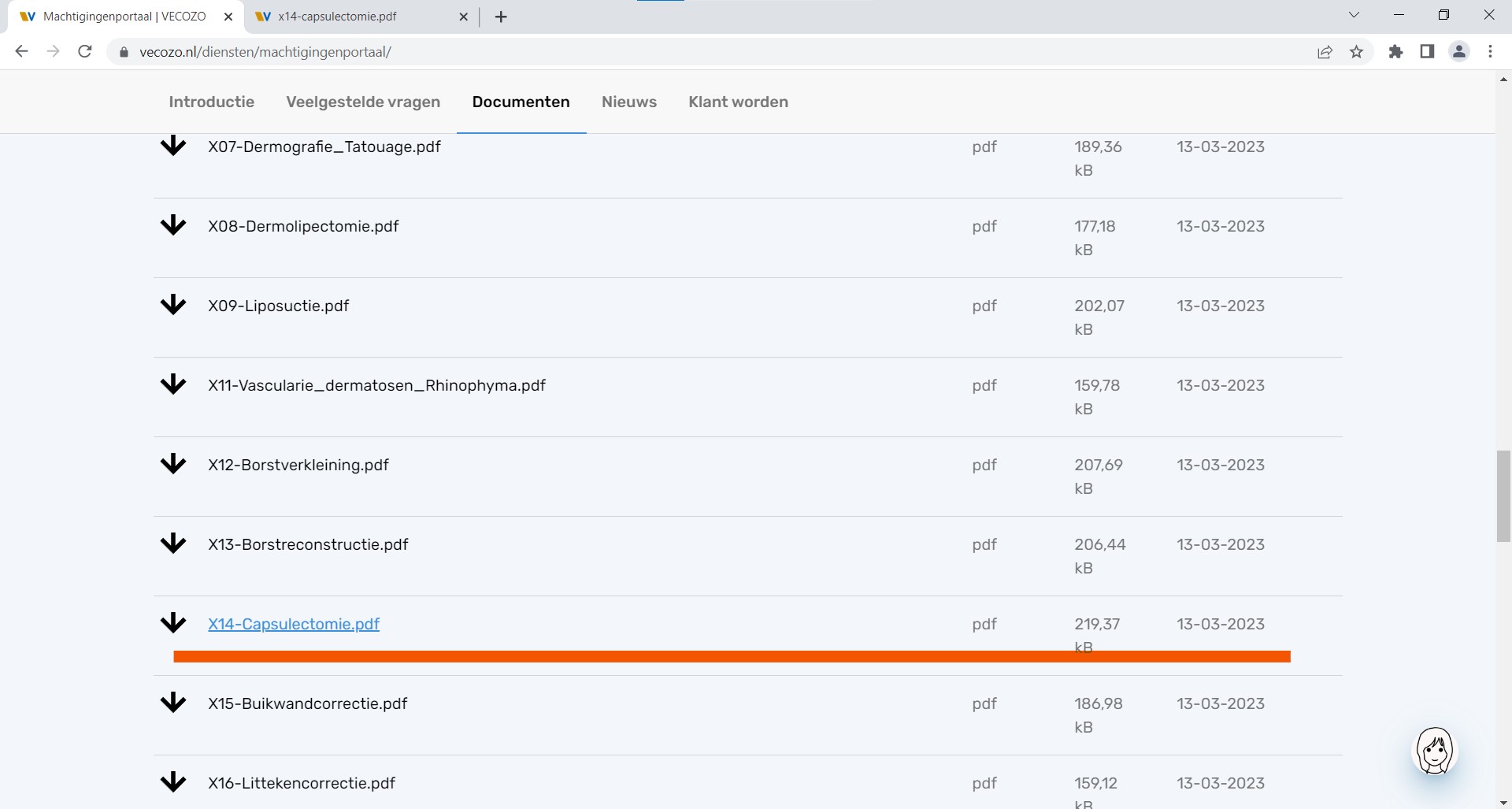Click the vertical scrollbar thumb
This screenshot has height=809, width=1512.
click(x=1503, y=496)
